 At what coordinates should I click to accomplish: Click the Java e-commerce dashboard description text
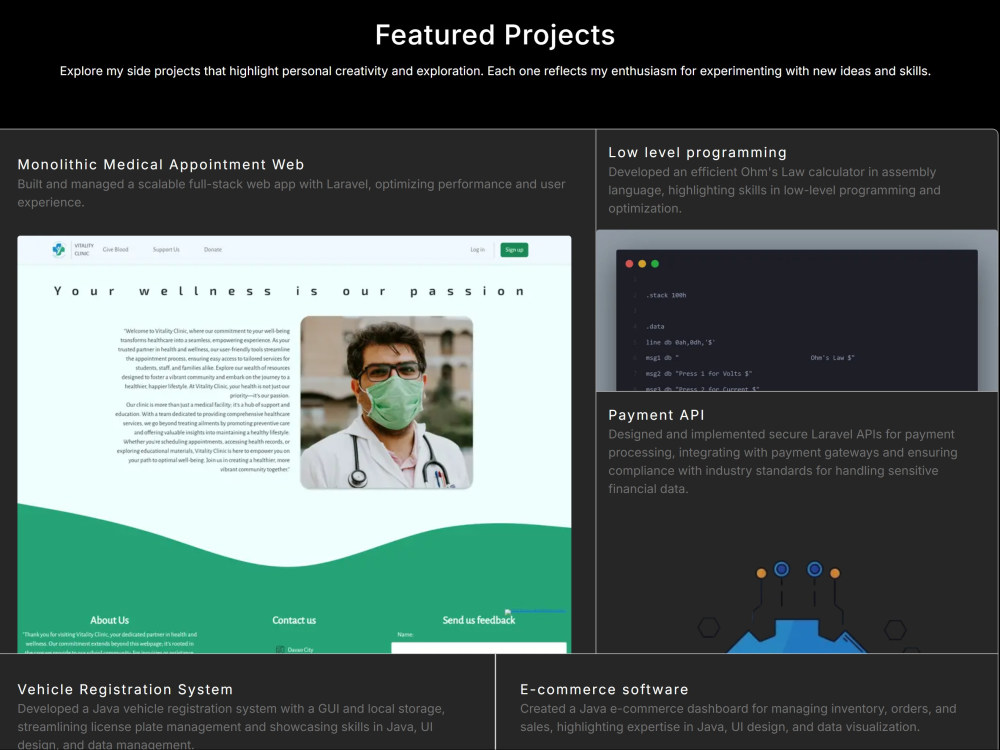pos(738,717)
